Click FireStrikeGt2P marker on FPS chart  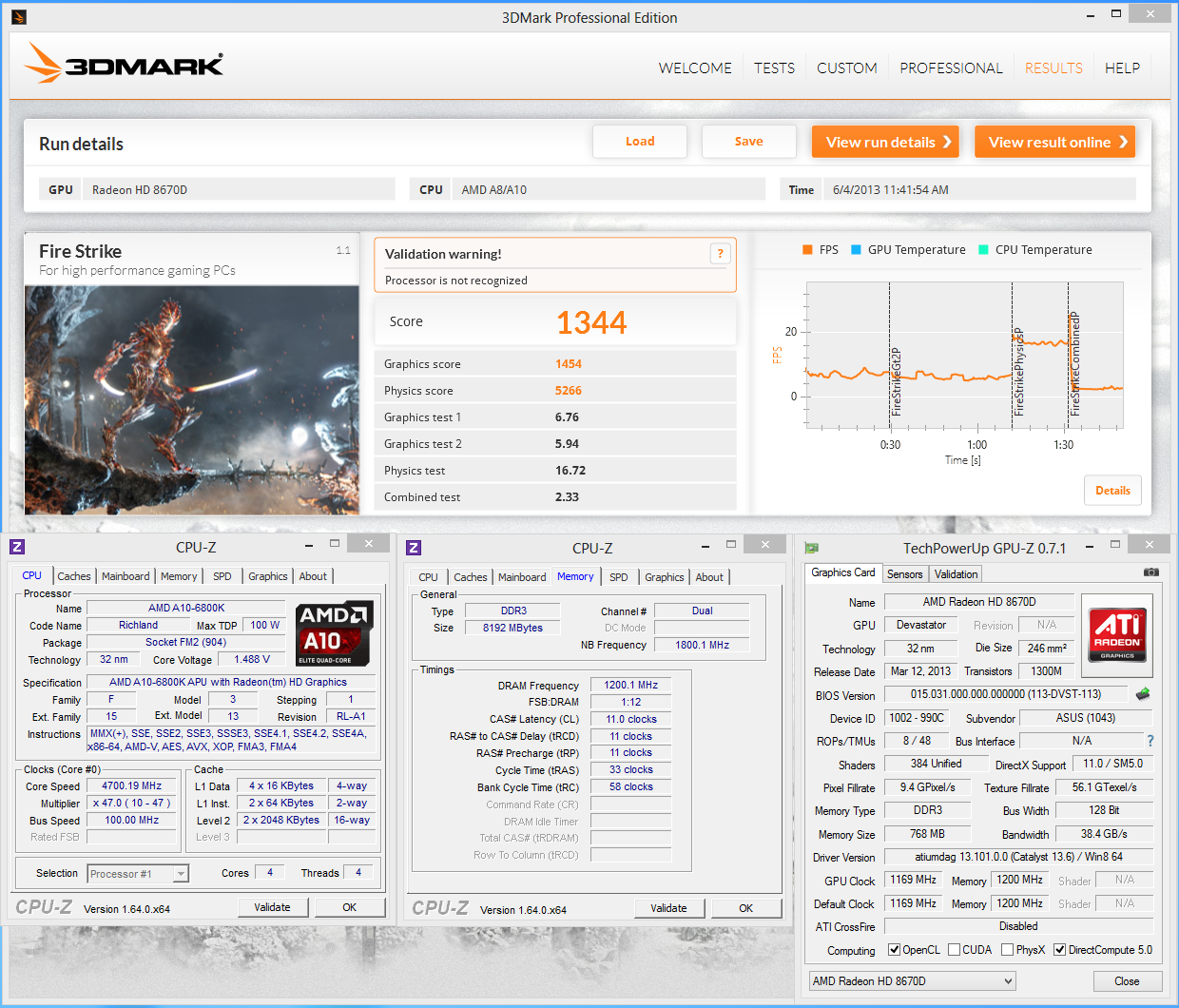tap(896, 381)
